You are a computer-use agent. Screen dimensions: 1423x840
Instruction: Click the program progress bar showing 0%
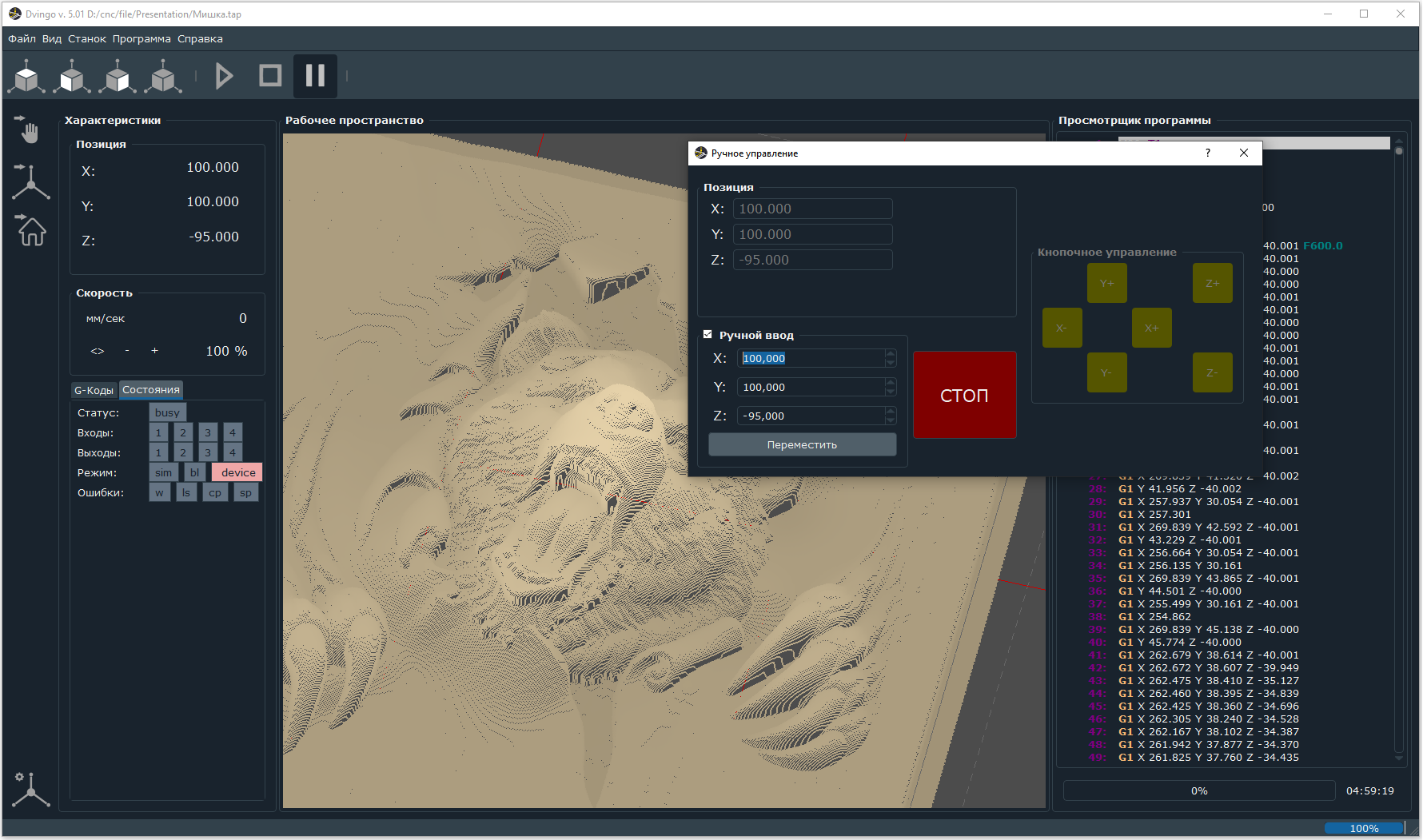(x=1198, y=790)
